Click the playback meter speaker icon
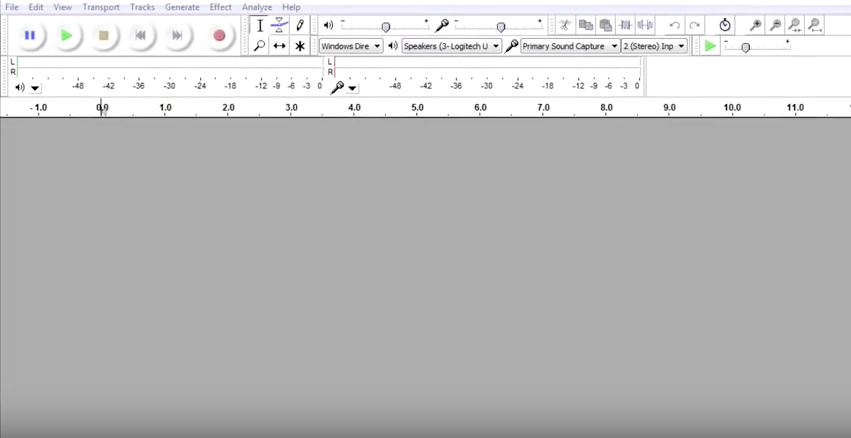The height and width of the screenshot is (438, 851). click(x=20, y=87)
